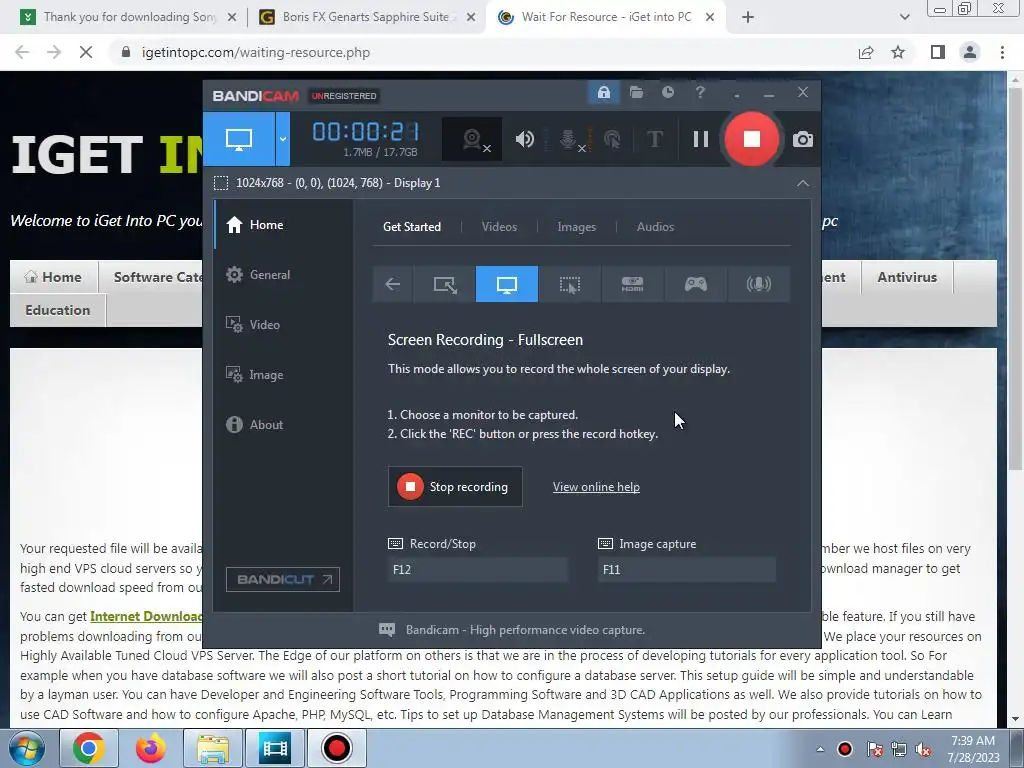Click the Stop recording button
Image resolution: width=1024 pixels, height=768 pixels.
pyautogui.click(x=455, y=487)
